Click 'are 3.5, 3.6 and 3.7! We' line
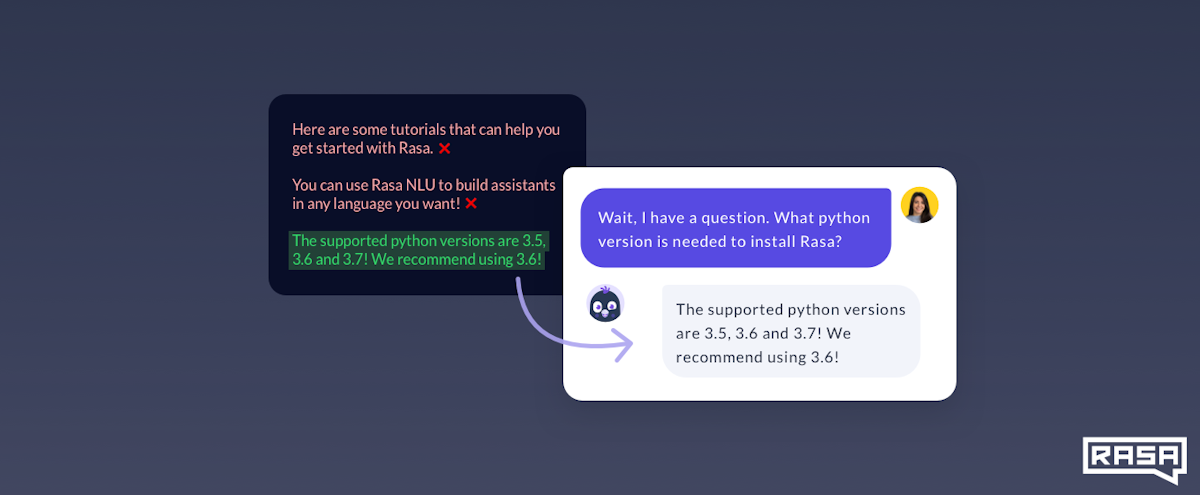 (763, 333)
